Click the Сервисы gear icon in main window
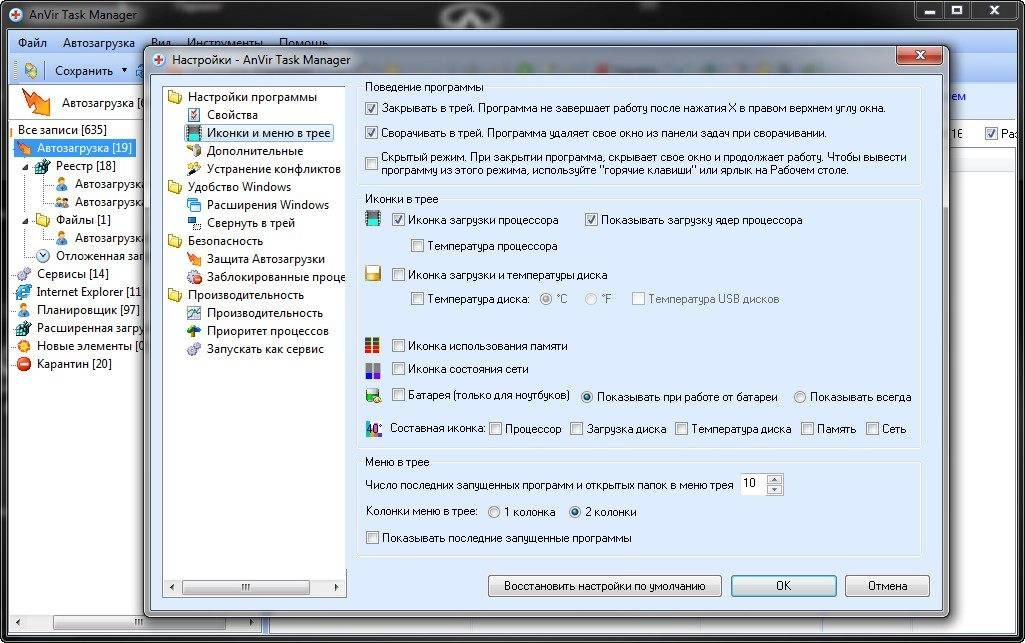The image size is (1025, 643). click(x=24, y=274)
